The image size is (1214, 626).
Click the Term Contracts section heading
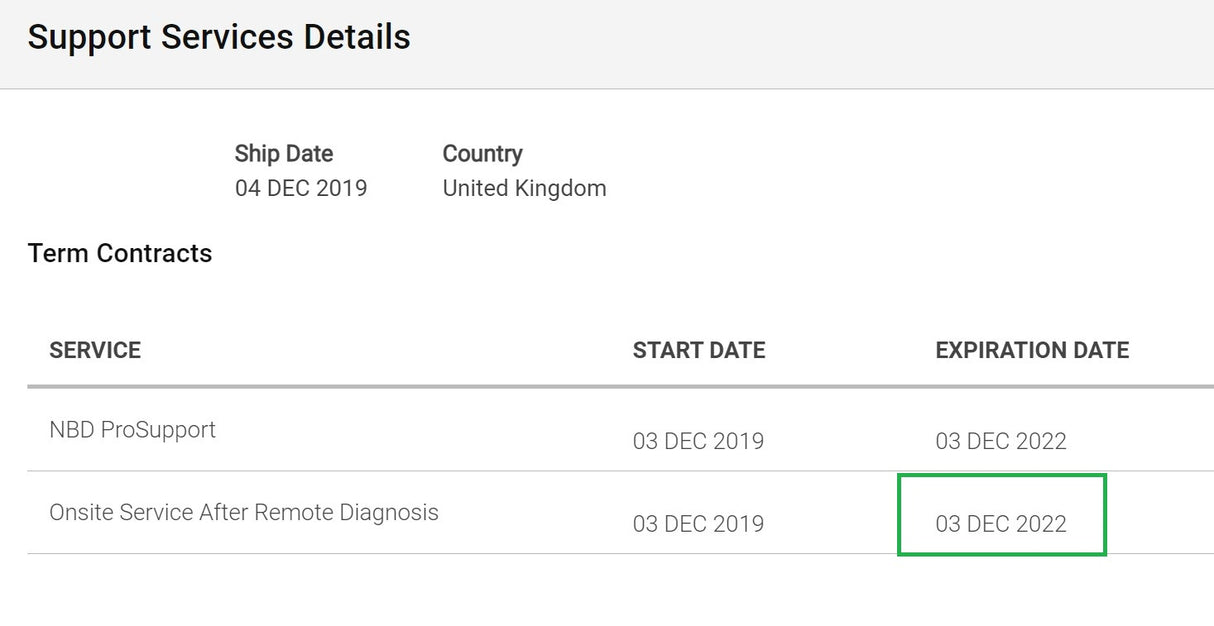(x=120, y=254)
